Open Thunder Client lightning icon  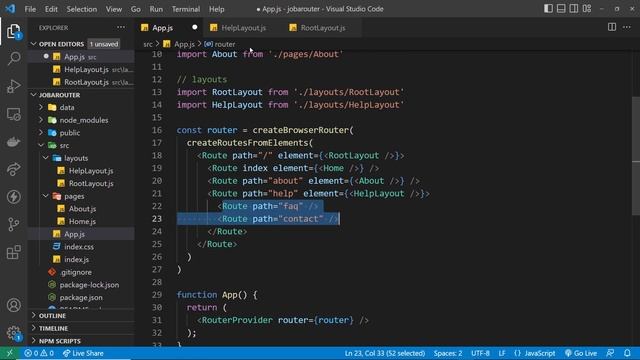pyautogui.click(x=13, y=197)
